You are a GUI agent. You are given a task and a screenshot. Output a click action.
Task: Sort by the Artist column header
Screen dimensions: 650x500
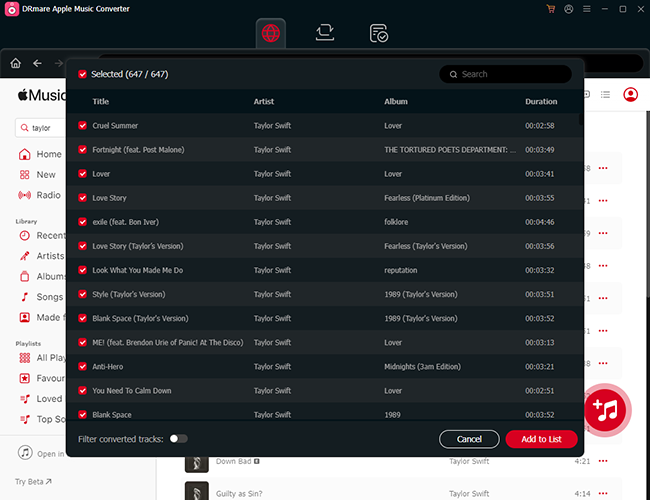pos(264,102)
